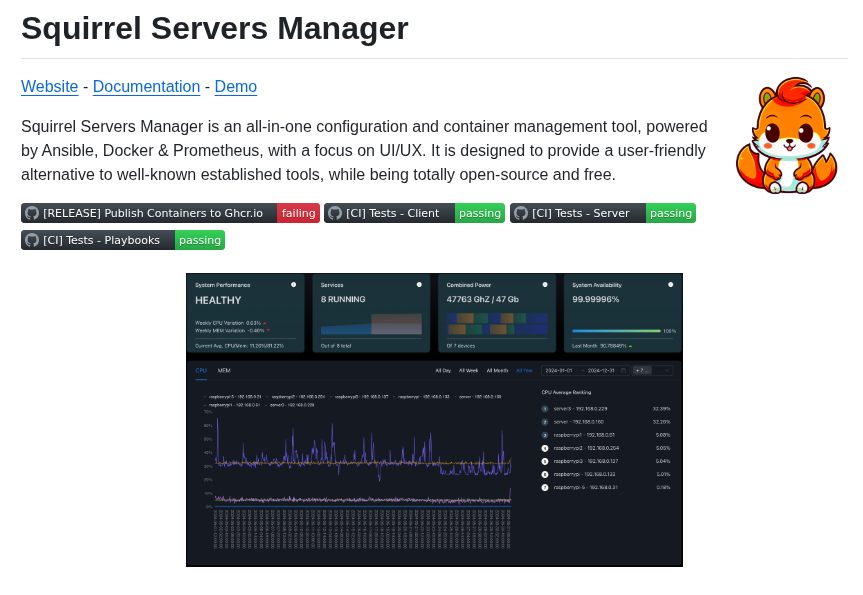This screenshot has height=595, width=863.
Task: Open the Tests - Server passing badge
Action: (603, 213)
